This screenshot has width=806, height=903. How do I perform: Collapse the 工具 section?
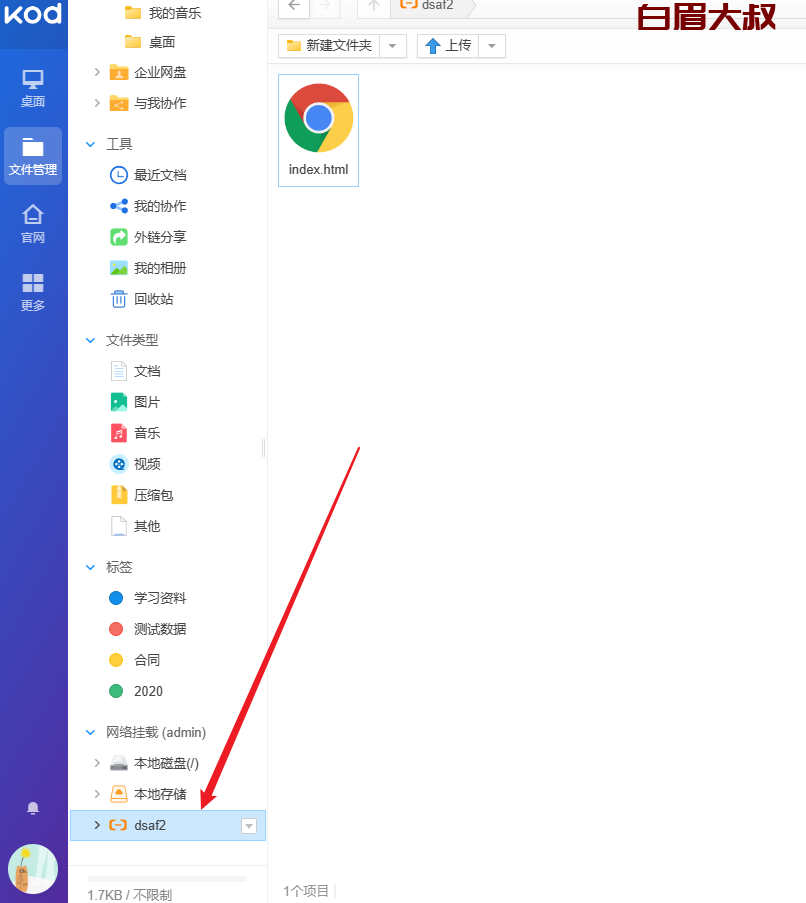click(90, 145)
